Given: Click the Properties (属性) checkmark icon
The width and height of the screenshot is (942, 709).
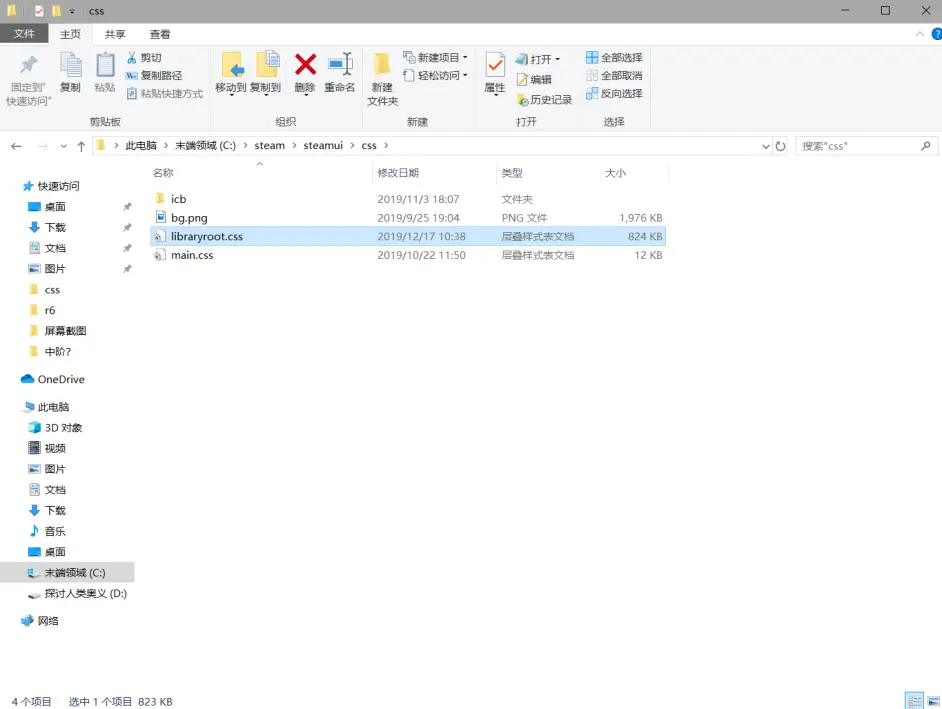Looking at the screenshot, I should [x=495, y=65].
